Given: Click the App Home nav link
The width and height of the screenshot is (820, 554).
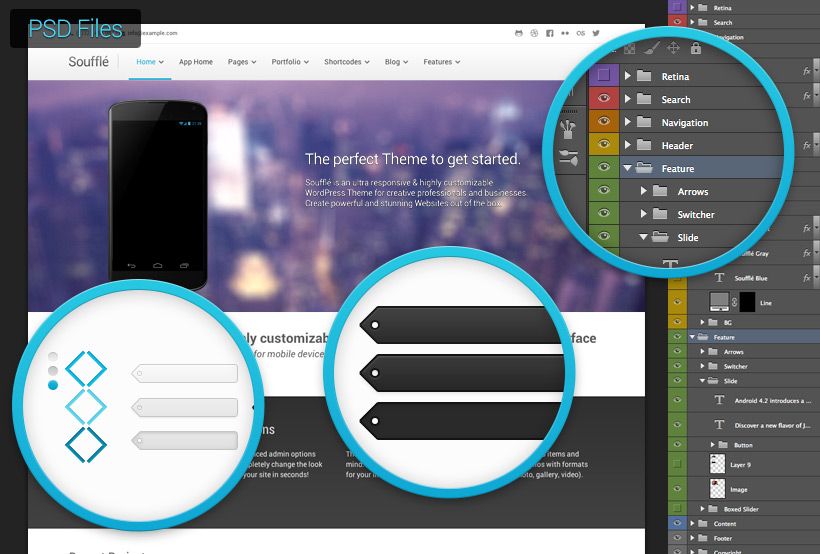Looking at the screenshot, I should 196,62.
